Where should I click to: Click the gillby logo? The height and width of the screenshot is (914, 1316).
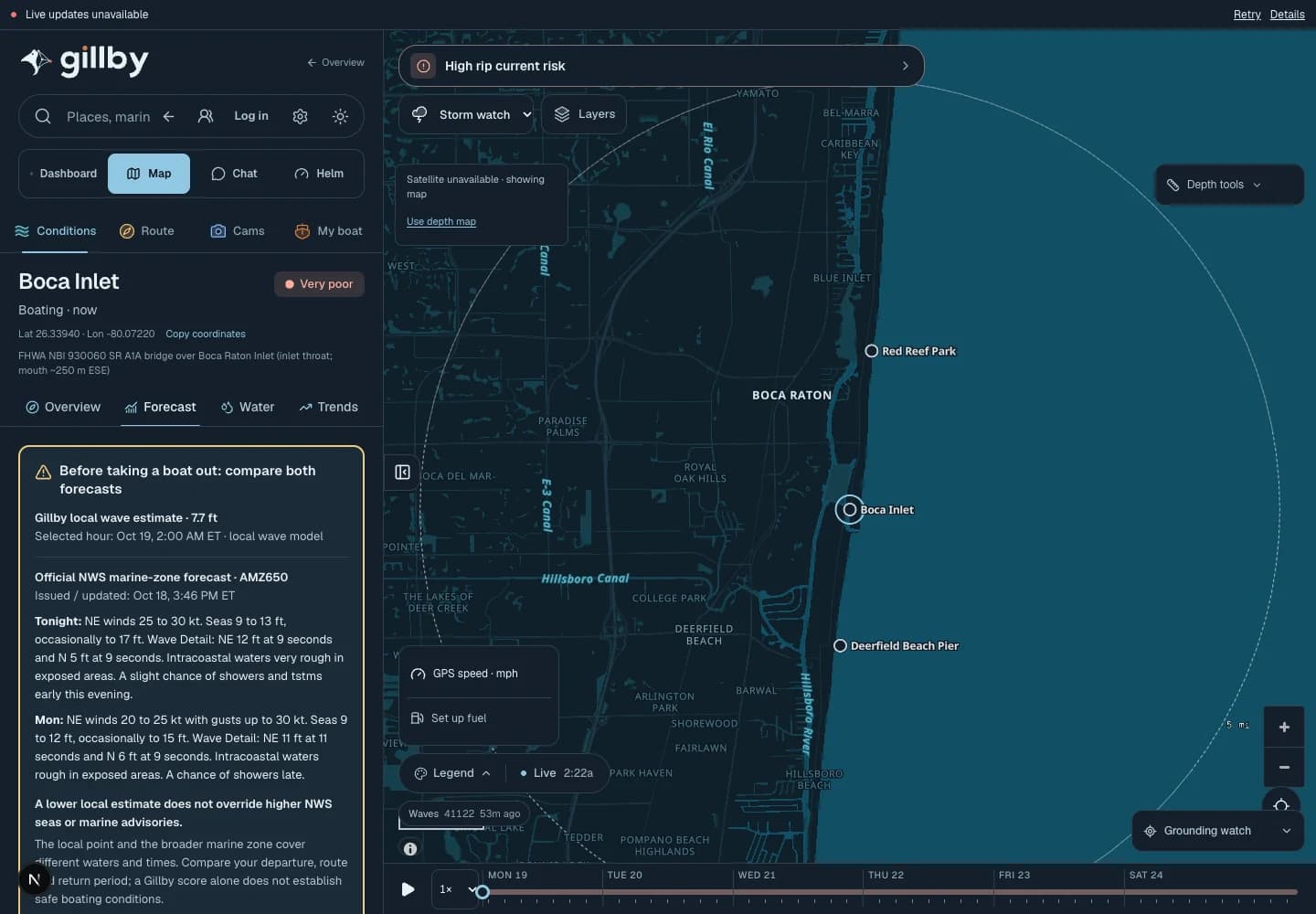(84, 61)
